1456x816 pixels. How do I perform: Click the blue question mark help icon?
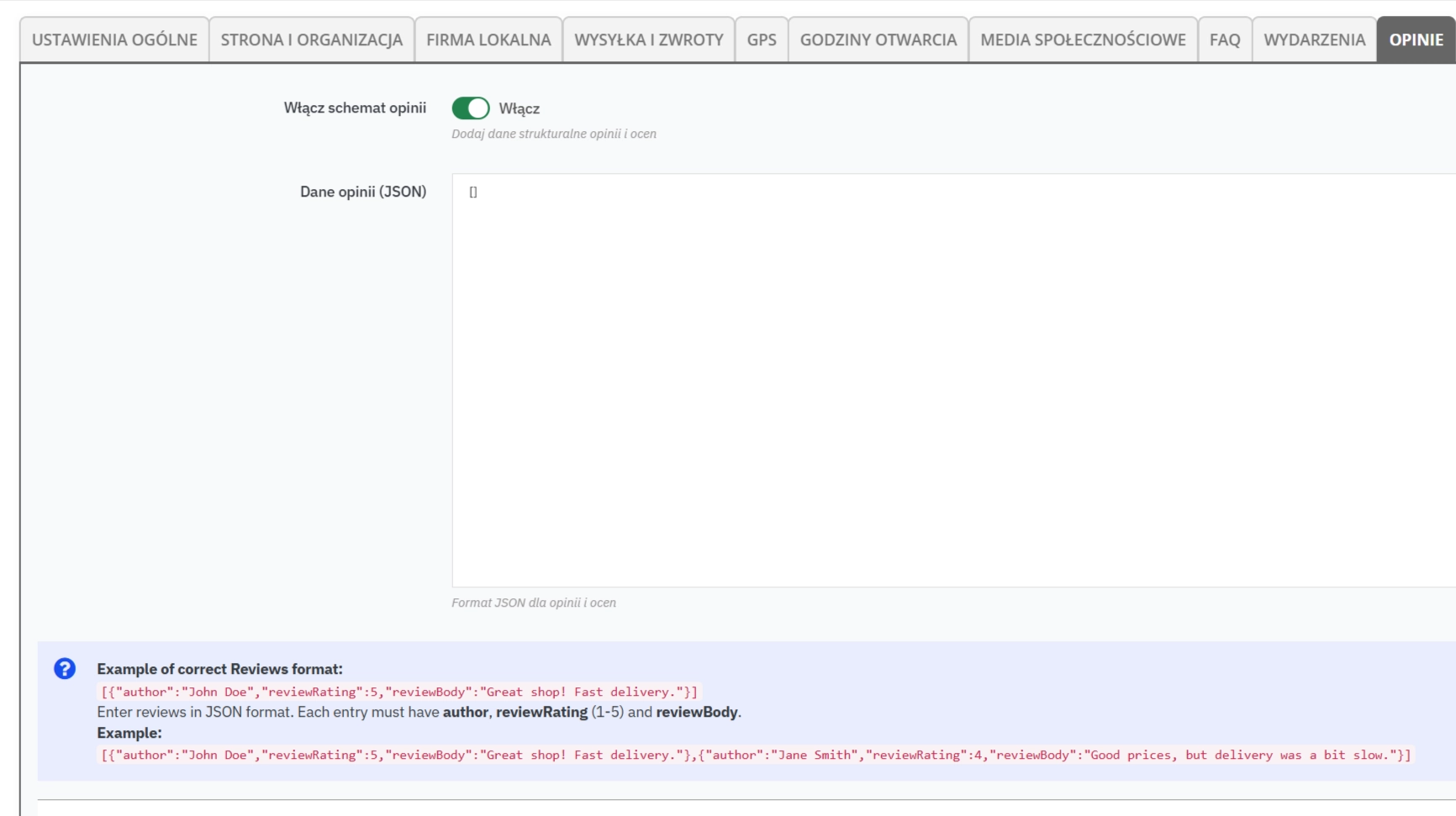point(65,669)
